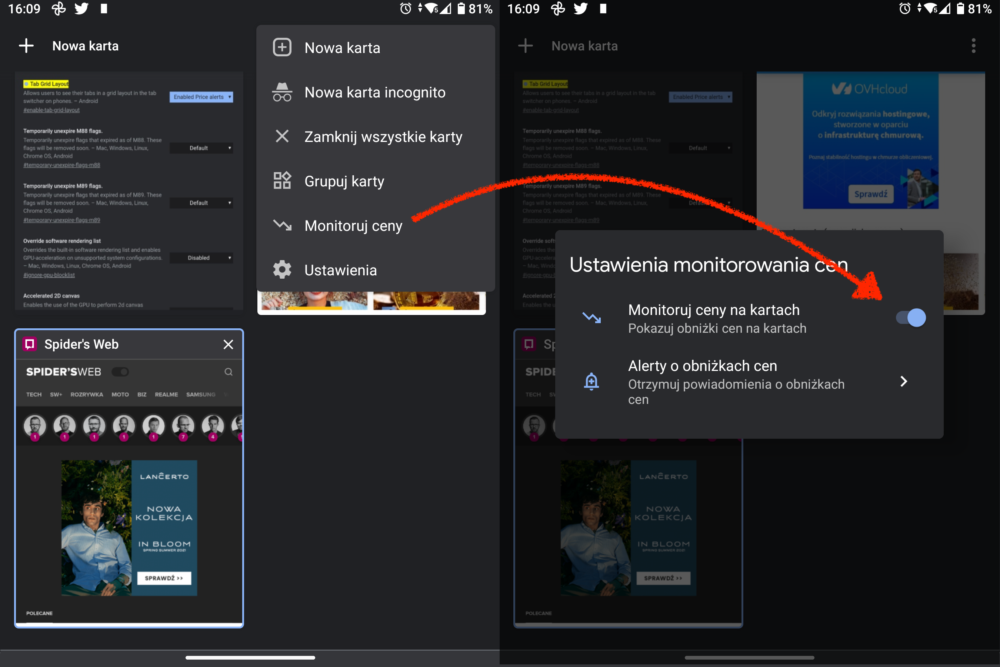
Task: Open the Default dropdown for M89 flags on the left
Action: point(202,203)
